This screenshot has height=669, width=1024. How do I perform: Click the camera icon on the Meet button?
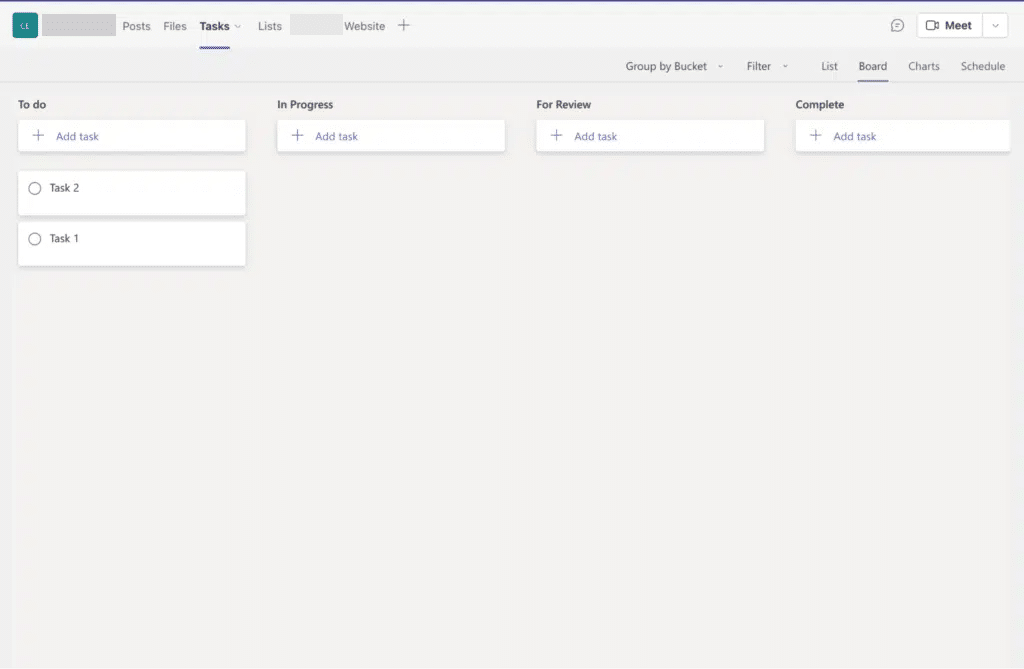(932, 25)
